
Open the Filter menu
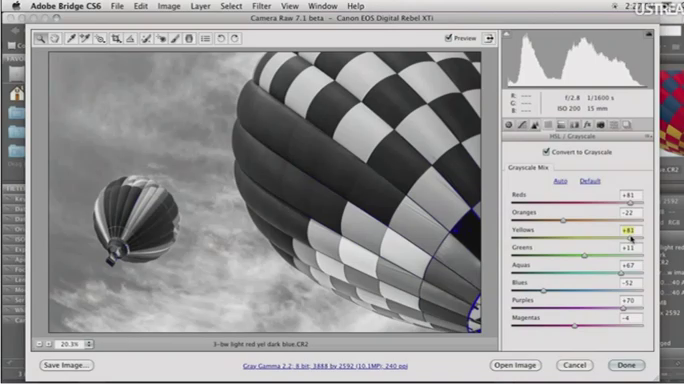click(261, 6)
